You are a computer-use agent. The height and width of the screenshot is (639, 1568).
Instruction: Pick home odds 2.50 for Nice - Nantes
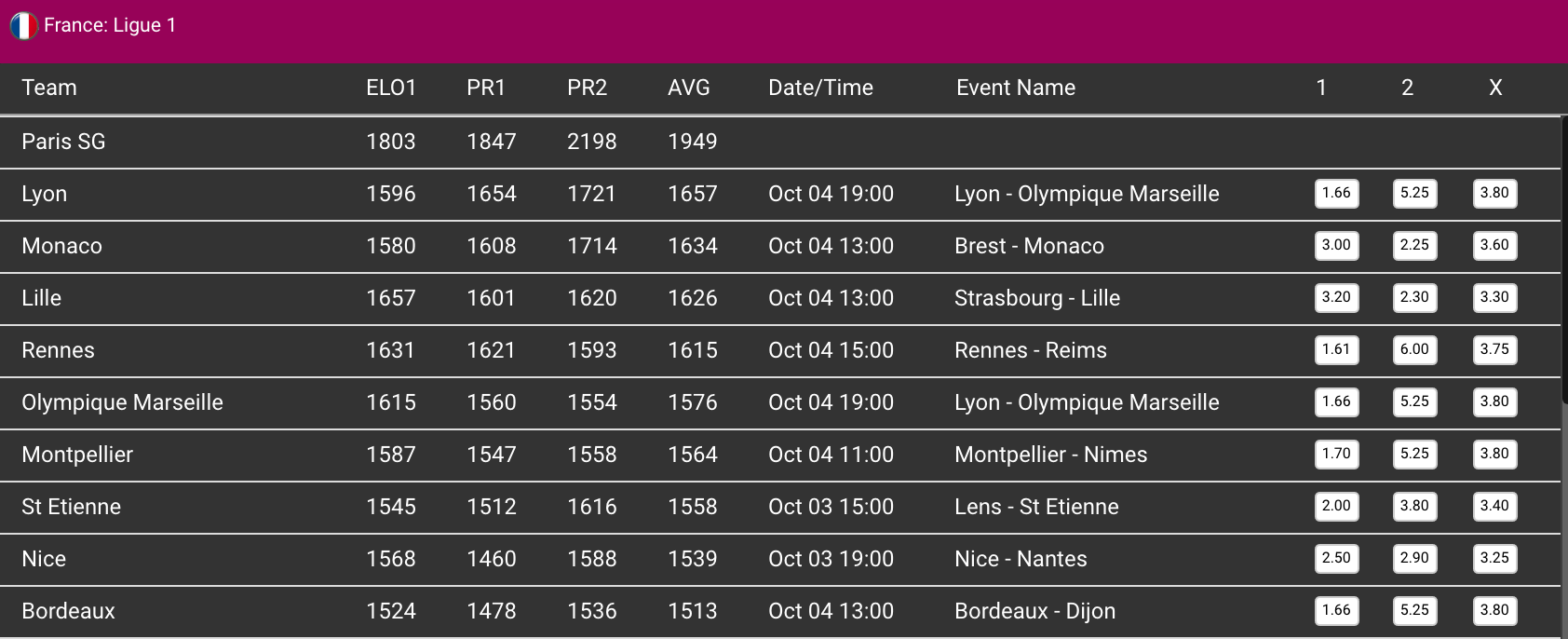[x=1336, y=559]
